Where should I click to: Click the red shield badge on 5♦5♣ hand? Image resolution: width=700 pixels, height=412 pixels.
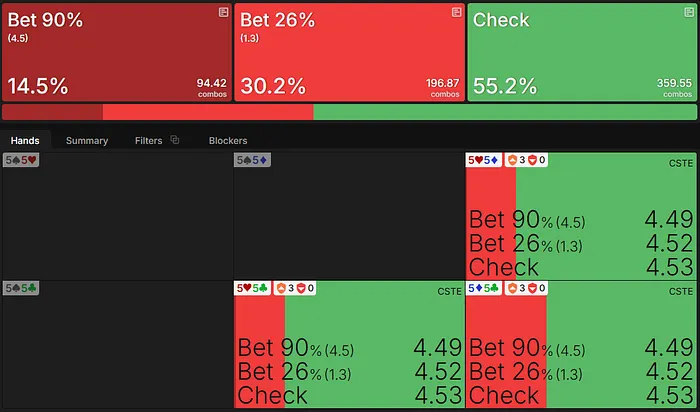(x=534, y=288)
